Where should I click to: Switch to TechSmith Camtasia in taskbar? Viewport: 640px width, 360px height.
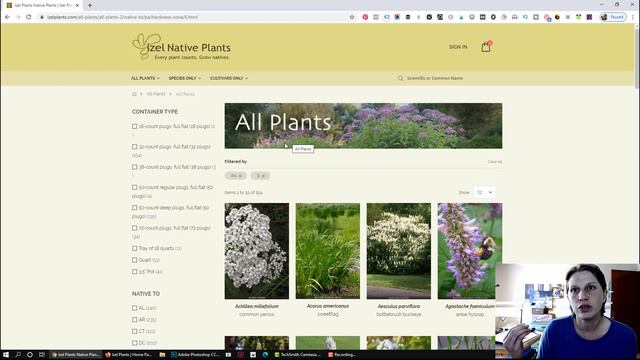(x=298, y=355)
